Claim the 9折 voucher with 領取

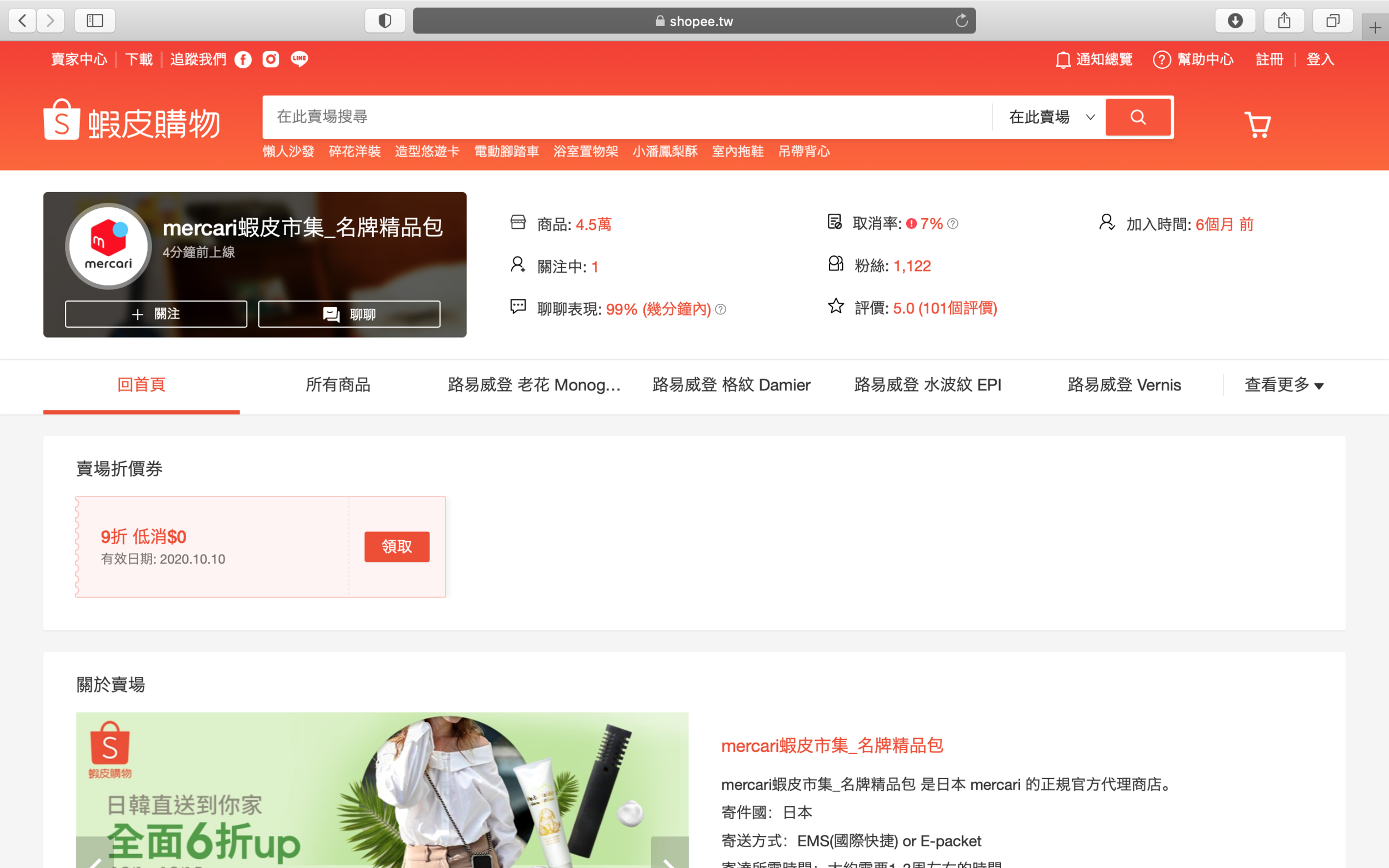[396, 546]
